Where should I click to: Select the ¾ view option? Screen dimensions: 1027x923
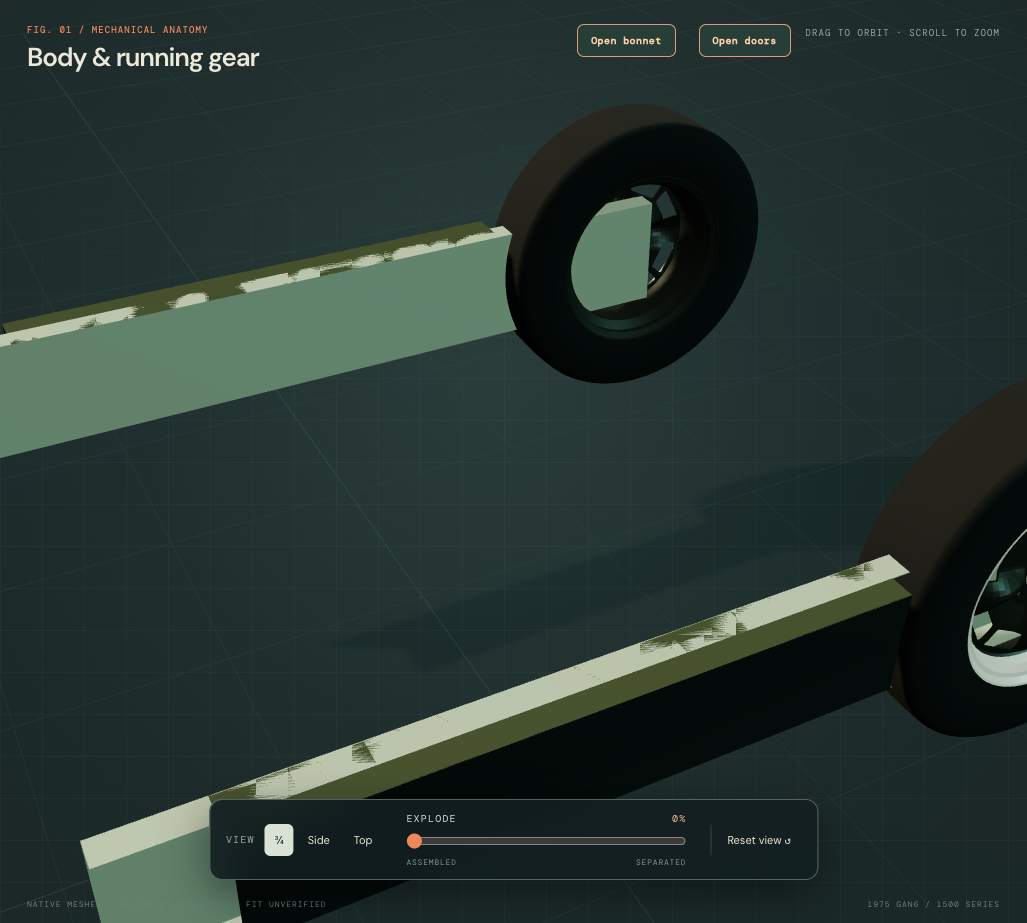pyautogui.click(x=279, y=840)
